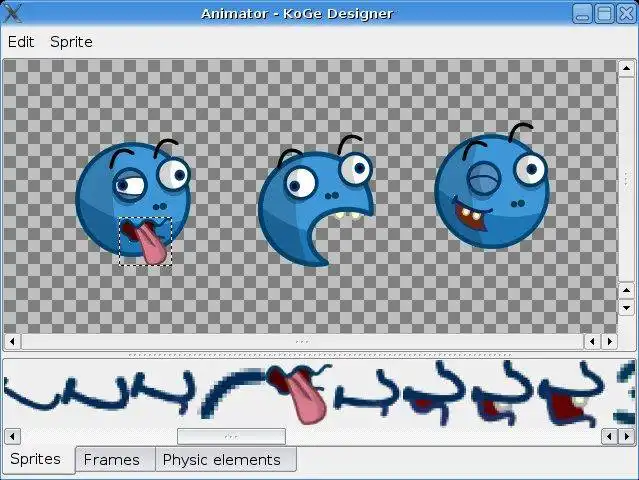Select the tongue sprite in the selection box
The width and height of the screenshot is (639, 480).
point(145,241)
